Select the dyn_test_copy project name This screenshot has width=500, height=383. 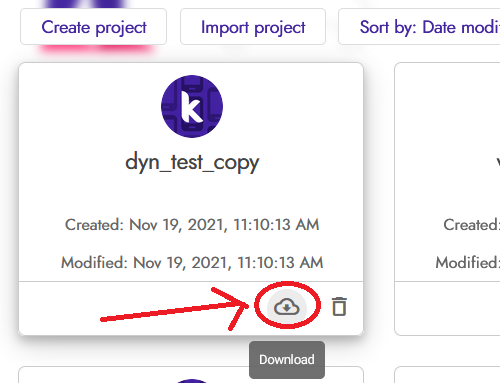click(192, 163)
